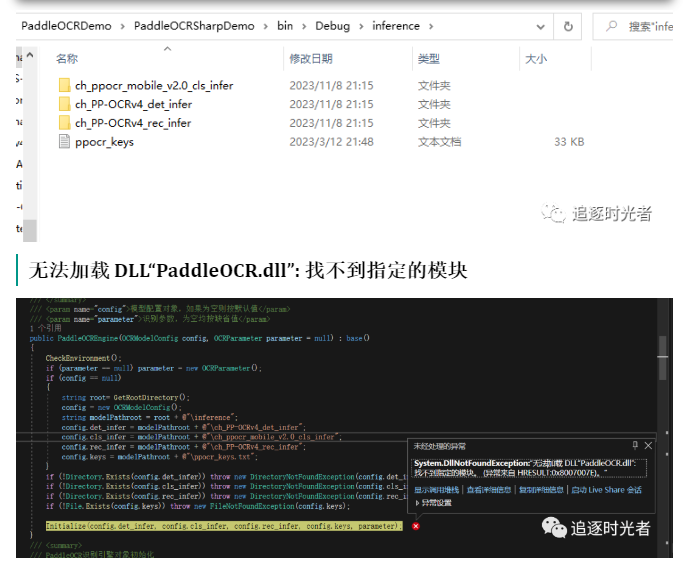Image resolution: width=686 pixels, height=564 pixels.
Task: Click the public PaddleOCREngine constructor signature
Action: coord(200,338)
